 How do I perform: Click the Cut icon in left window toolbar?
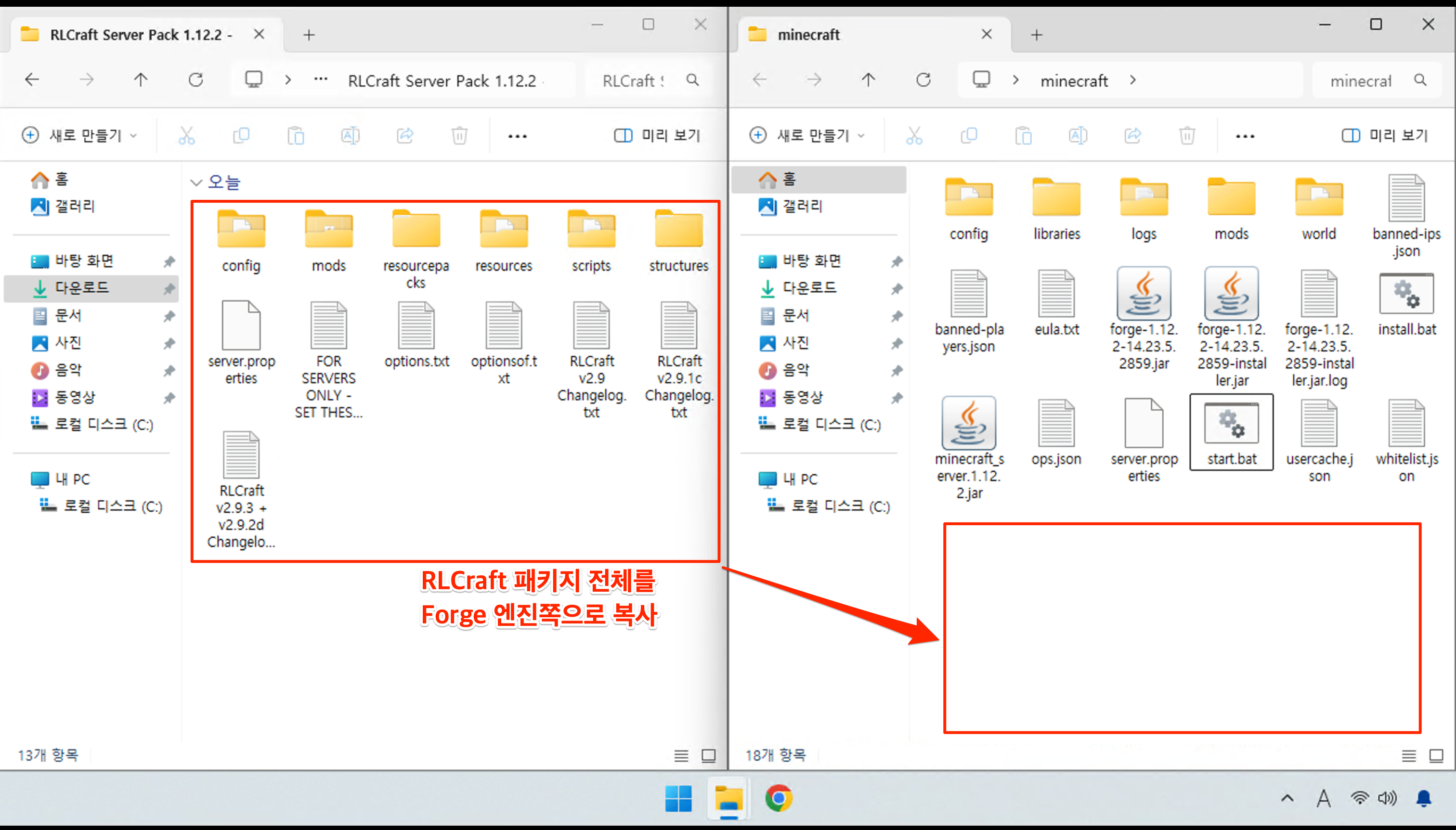coord(186,136)
